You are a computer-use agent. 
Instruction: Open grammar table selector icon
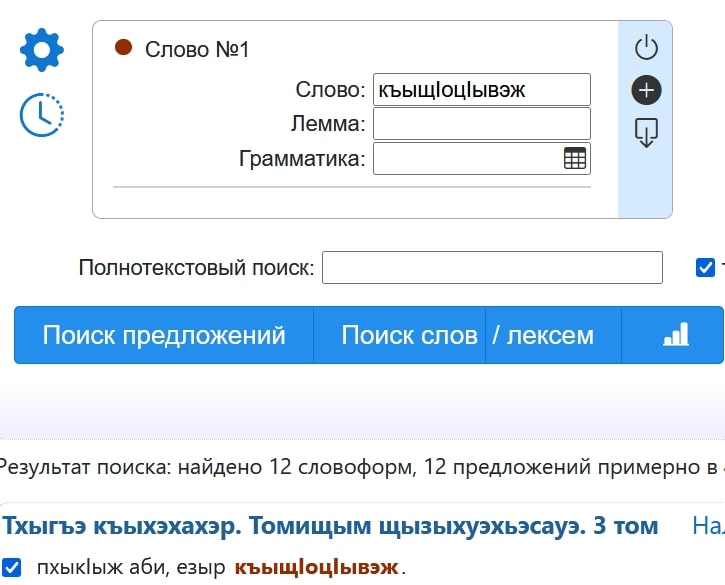point(575,158)
